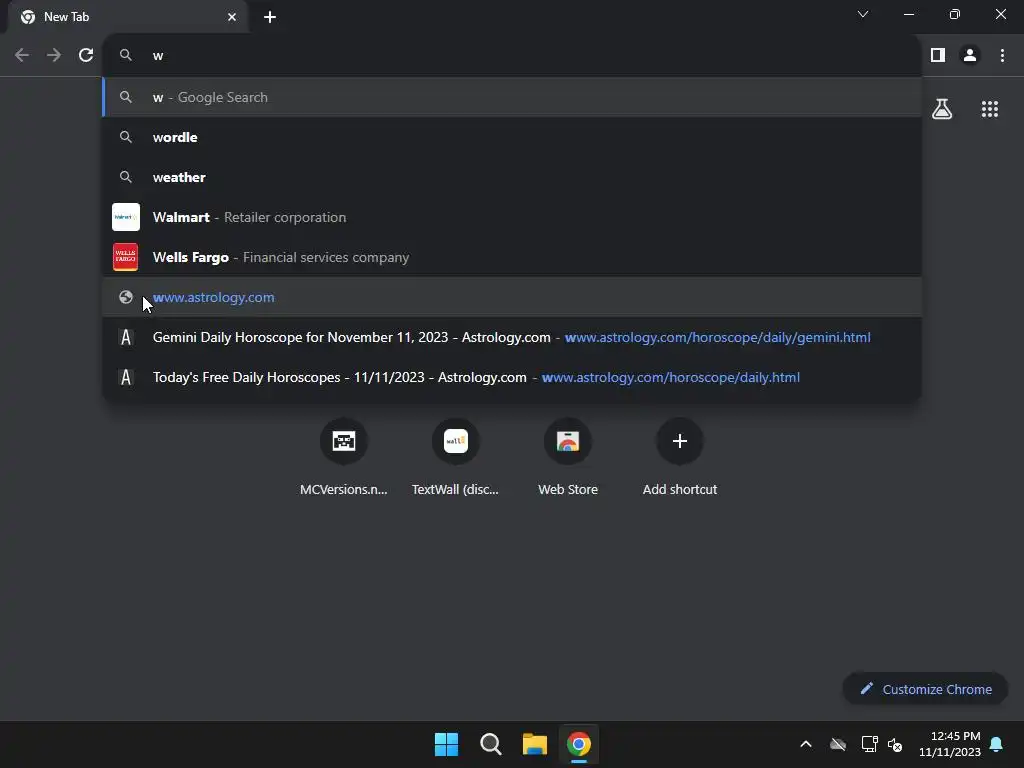Open the MCVersions shortcut tile
Viewport: 1024px width, 768px height.
coord(344,457)
